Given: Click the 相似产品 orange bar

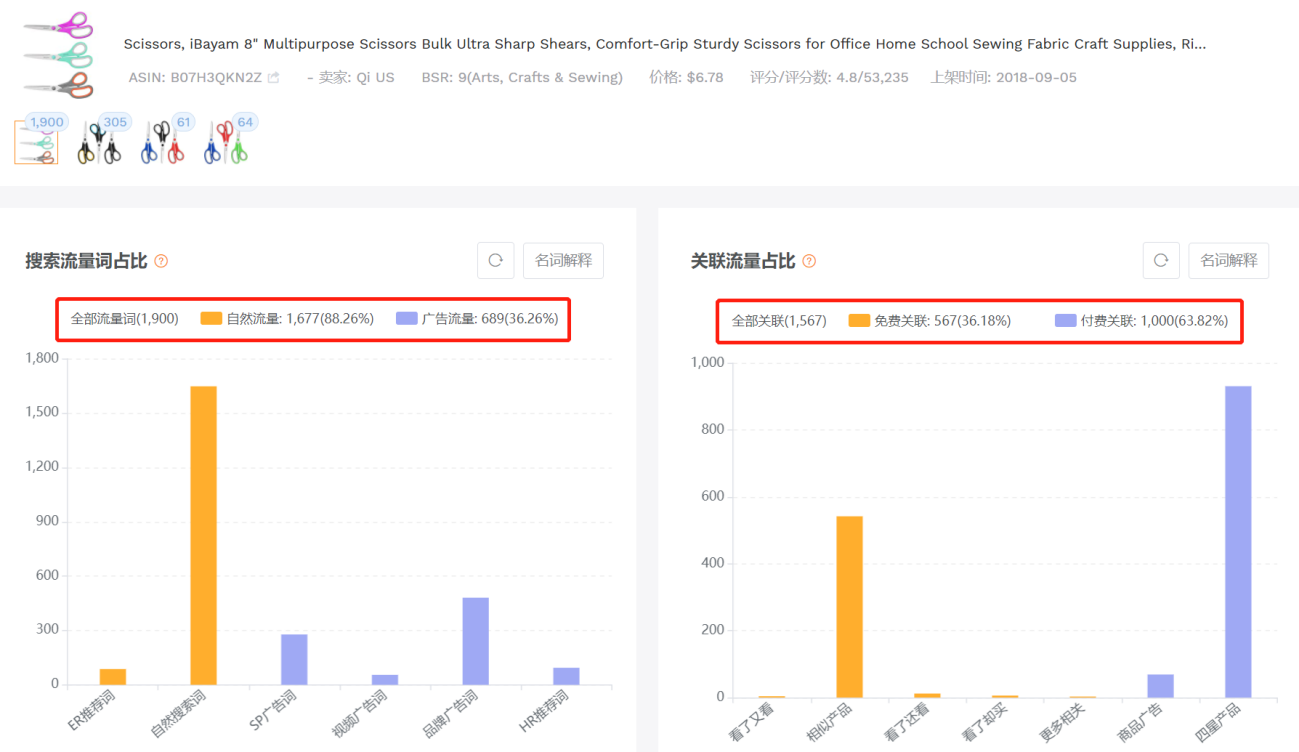Looking at the screenshot, I should click(x=849, y=606).
